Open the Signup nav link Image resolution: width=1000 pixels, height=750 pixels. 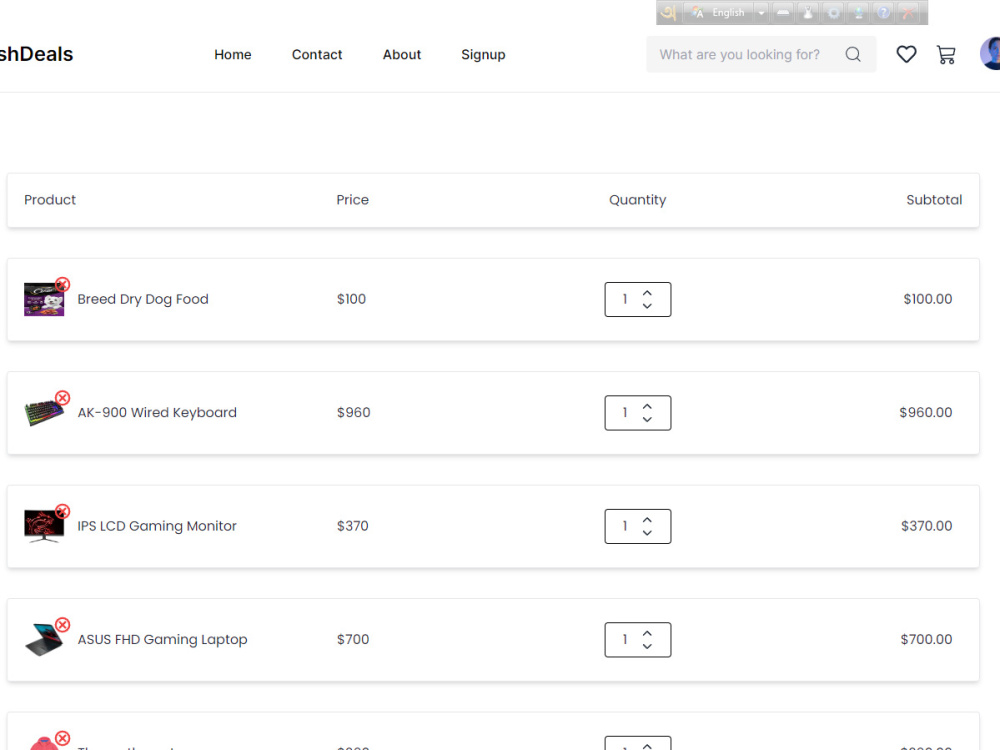pyautogui.click(x=483, y=55)
